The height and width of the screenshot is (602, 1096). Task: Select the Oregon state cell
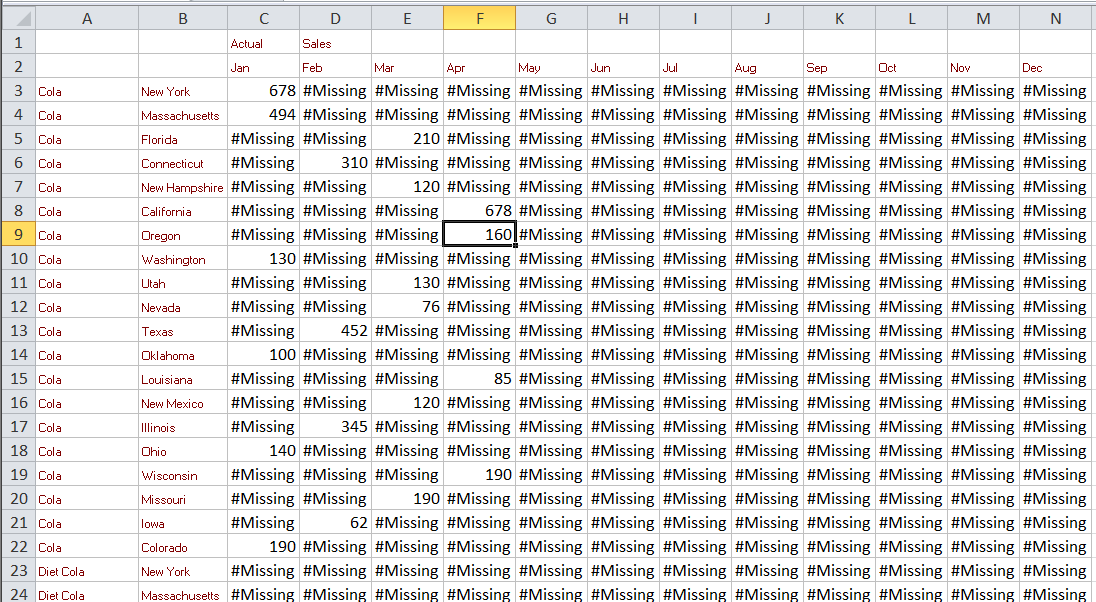click(x=183, y=234)
